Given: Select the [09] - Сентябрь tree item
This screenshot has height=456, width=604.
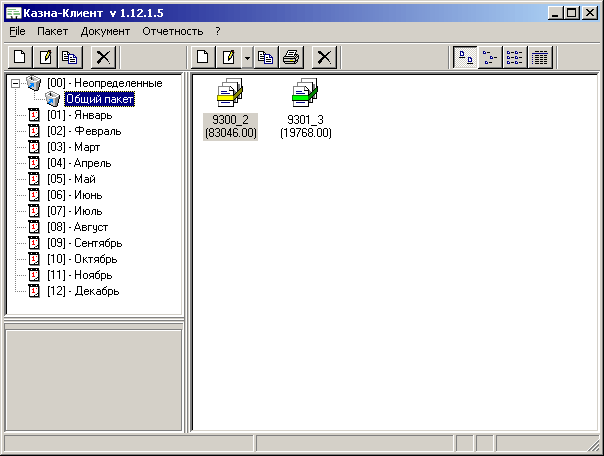Looking at the screenshot, I should click(x=85, y=243).
